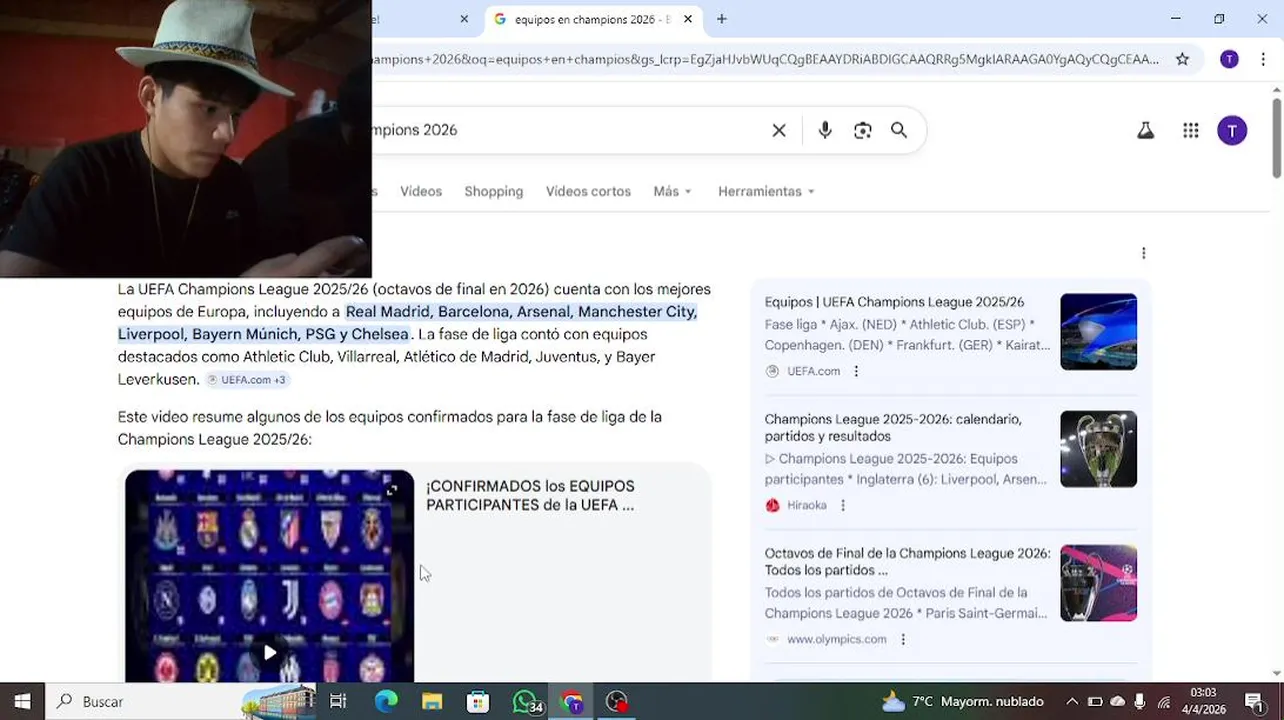The height and width of the screenshot is (720, 1284).
Task: Open the notification center icon
Action: tap(1254, 701)
